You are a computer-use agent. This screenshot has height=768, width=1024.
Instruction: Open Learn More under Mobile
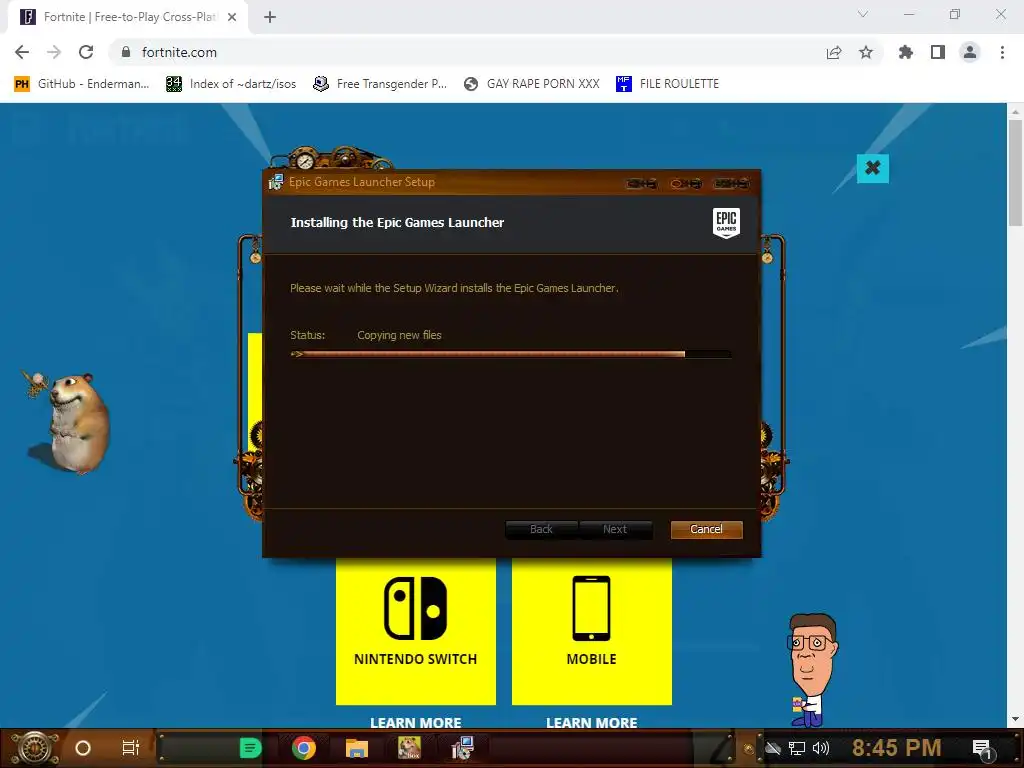pyautogui.click(x=592, y=722)
